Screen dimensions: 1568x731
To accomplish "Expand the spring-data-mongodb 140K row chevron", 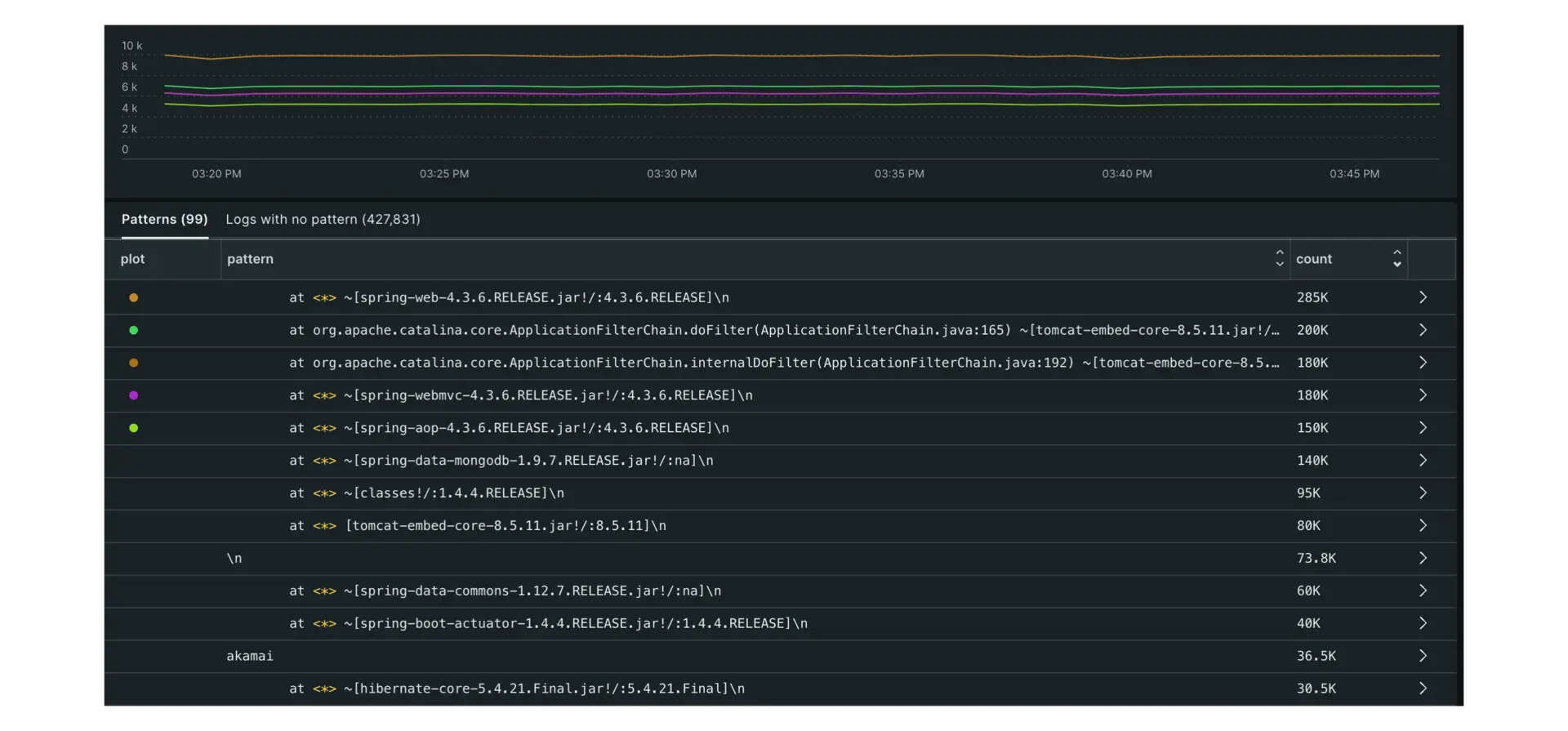I will (1423, 461).
